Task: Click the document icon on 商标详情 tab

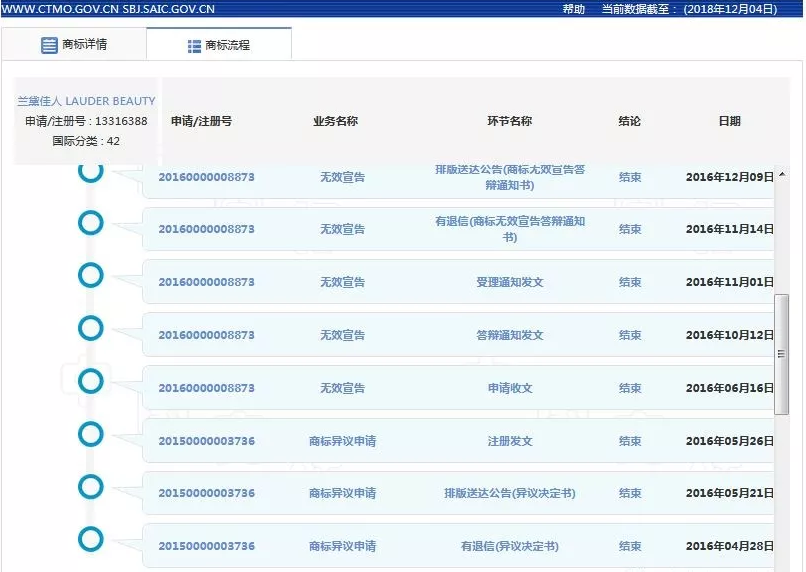Action: tap(49, 45)
